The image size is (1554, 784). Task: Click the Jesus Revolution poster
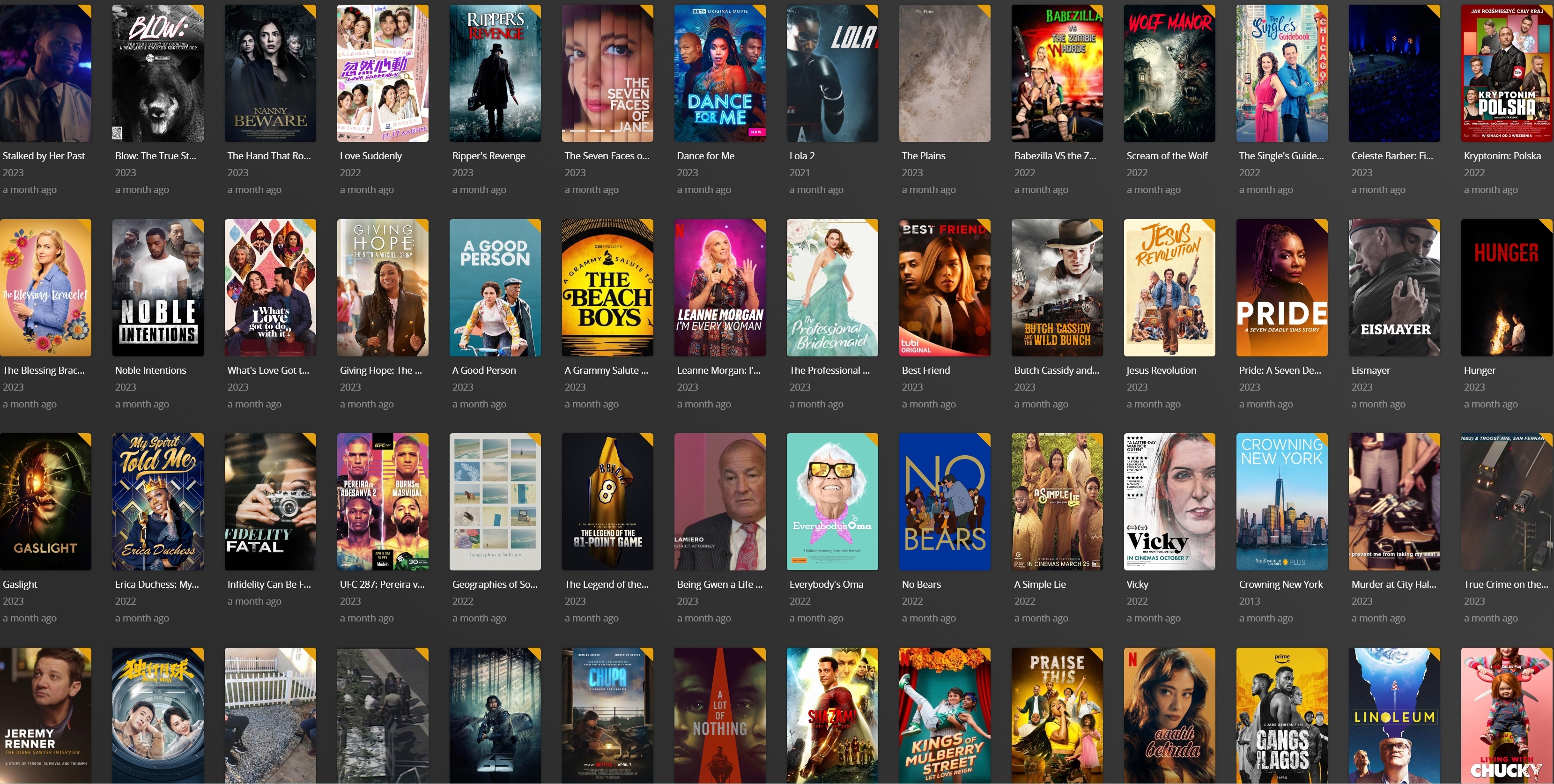click(1170, 288)
